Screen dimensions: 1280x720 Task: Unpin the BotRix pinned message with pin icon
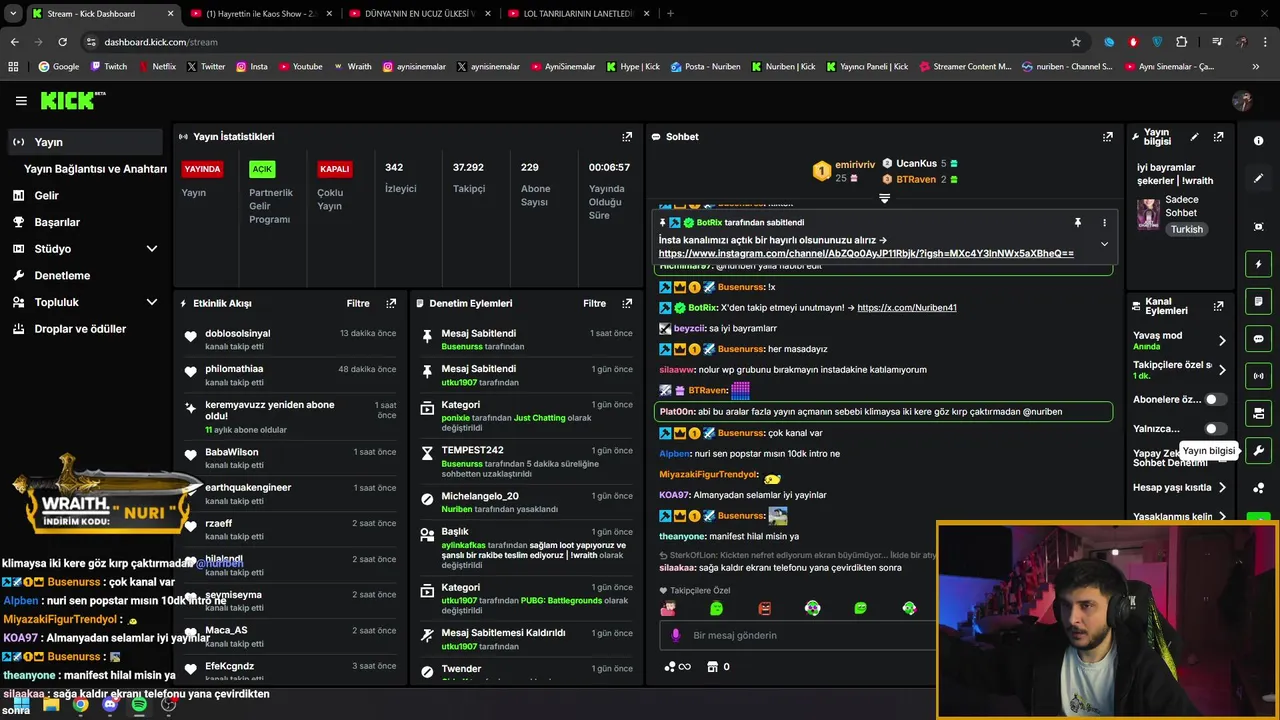(x=1077, y=222)
